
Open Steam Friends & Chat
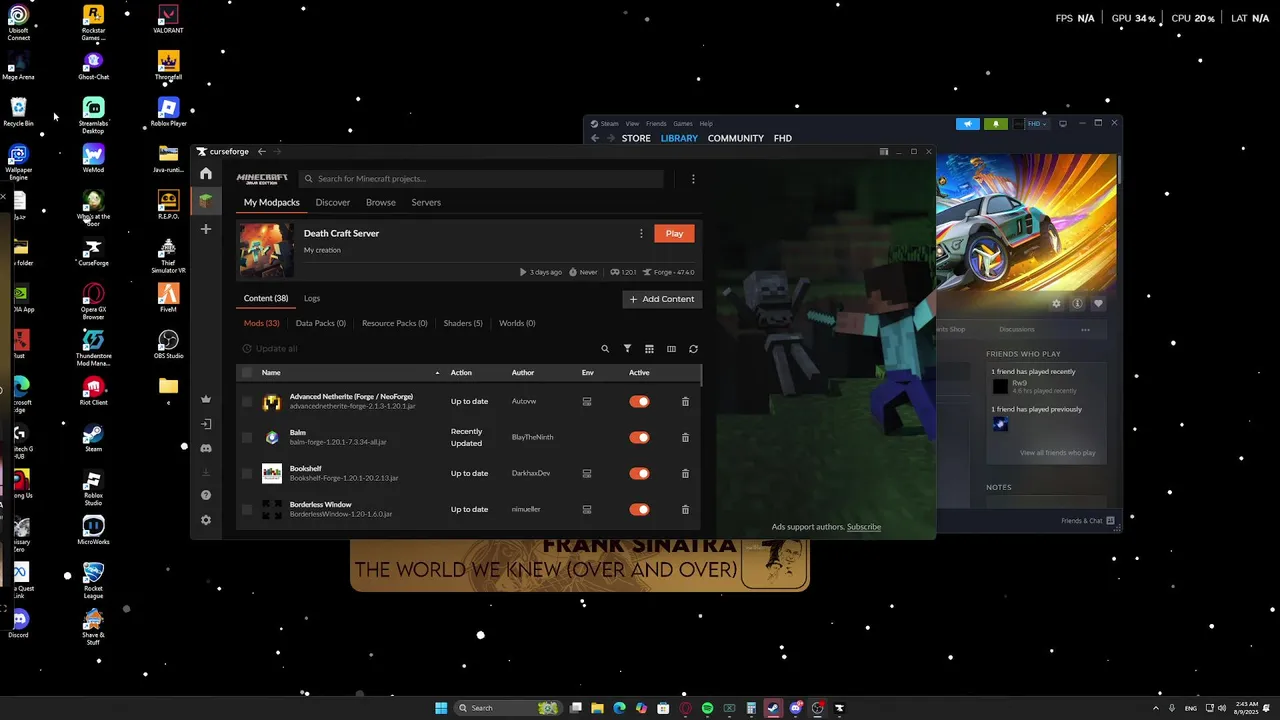click(x=1088, y=521)
